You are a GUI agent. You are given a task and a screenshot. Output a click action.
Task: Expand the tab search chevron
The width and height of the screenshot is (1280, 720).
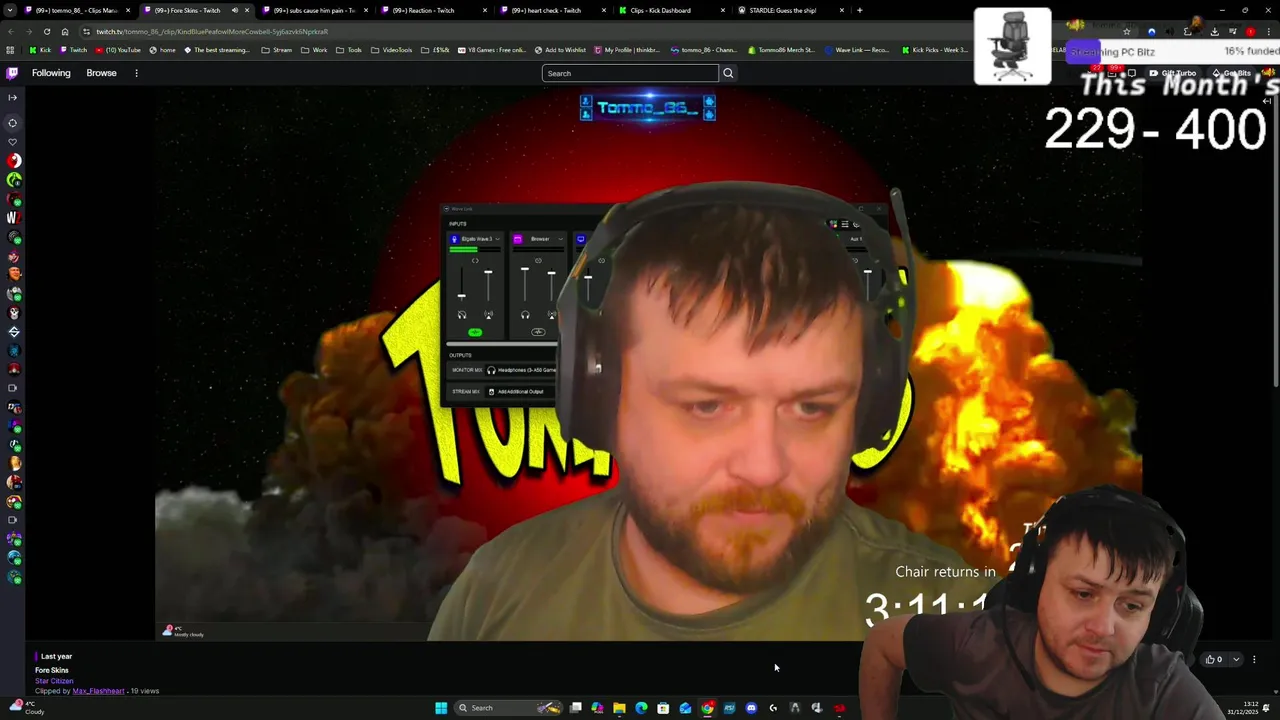click(10, 10)
